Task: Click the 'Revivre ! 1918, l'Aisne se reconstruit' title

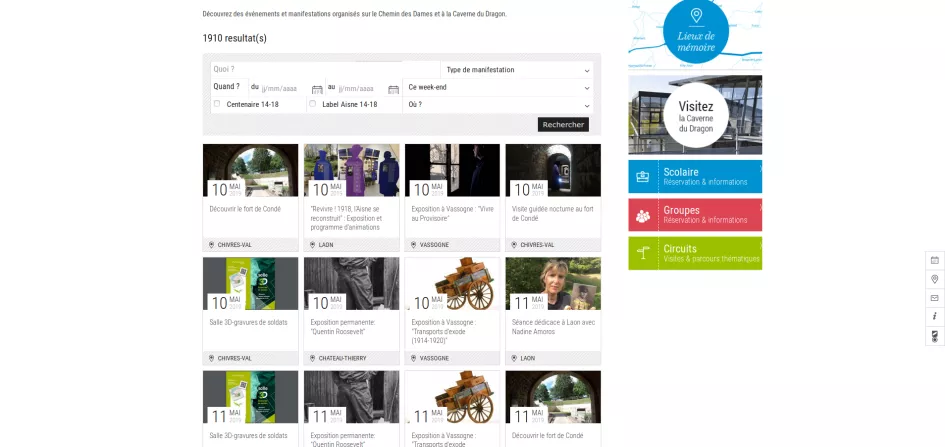Action: (347, 218)
